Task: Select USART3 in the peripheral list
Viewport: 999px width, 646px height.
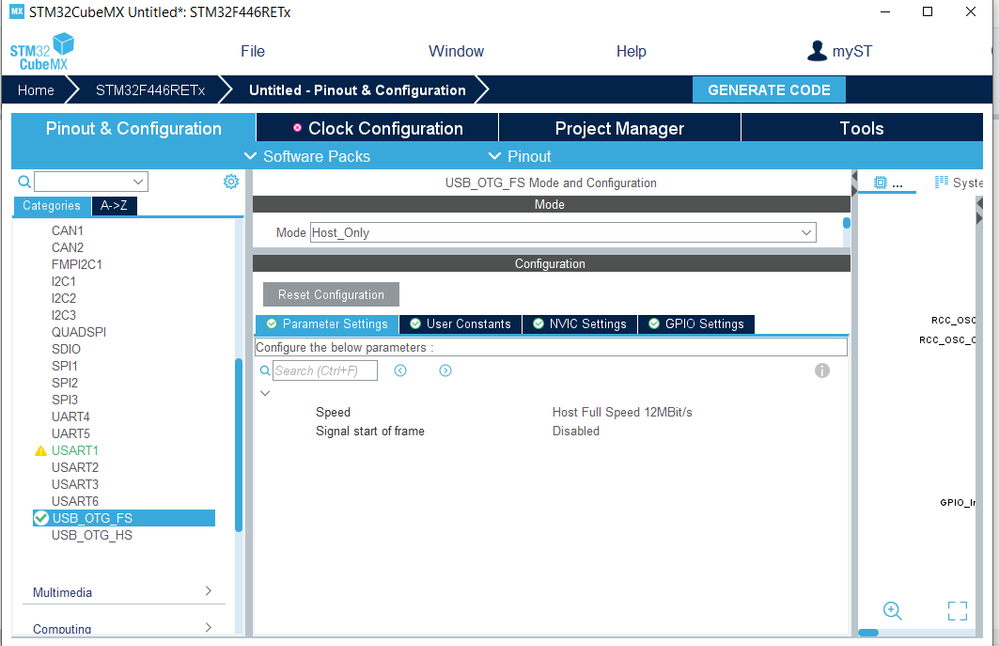Action: (x=75, y=484)
